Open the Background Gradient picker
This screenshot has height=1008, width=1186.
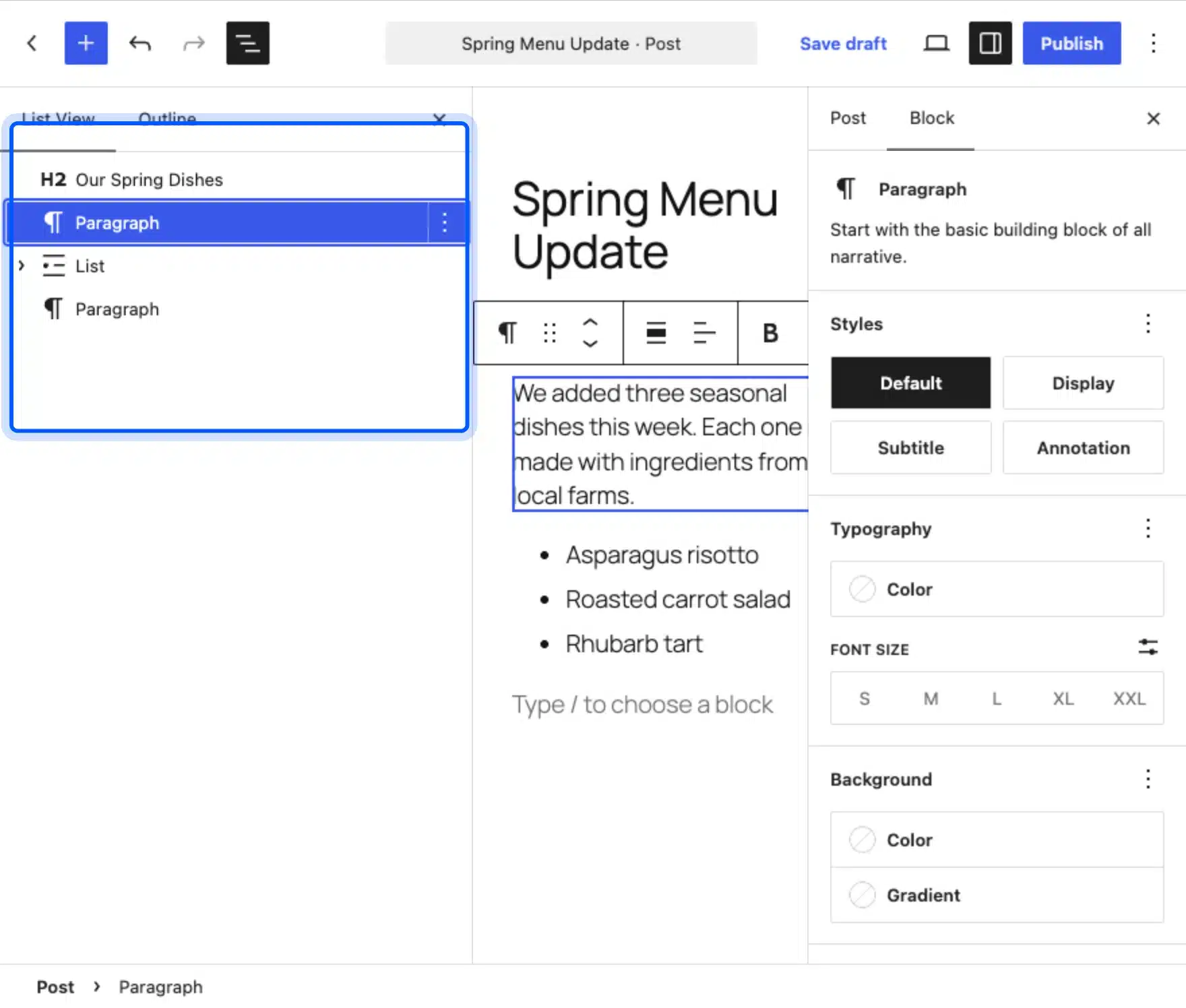coord(997,895)
